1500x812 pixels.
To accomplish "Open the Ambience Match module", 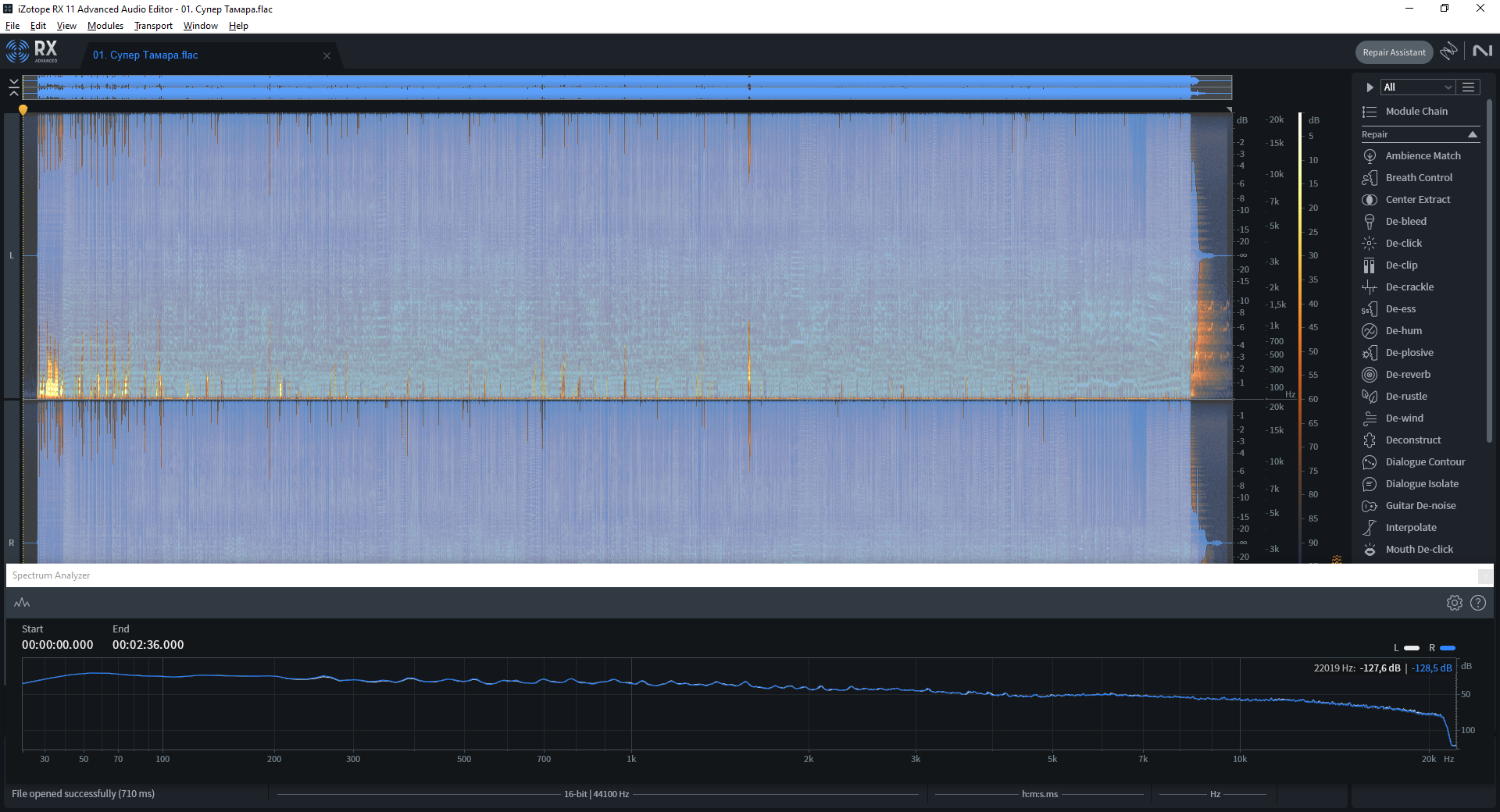I will coord(1422,156).
